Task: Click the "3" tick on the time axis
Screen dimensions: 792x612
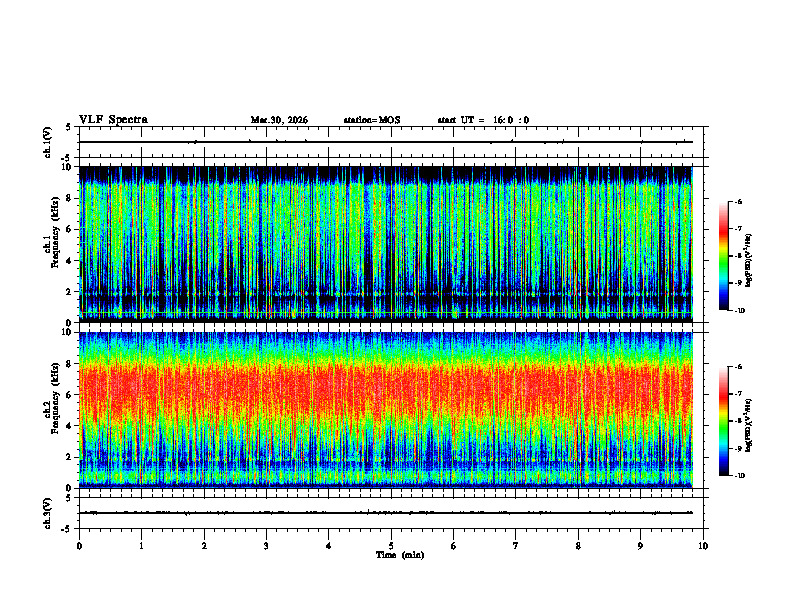Action: coord(266,546)
